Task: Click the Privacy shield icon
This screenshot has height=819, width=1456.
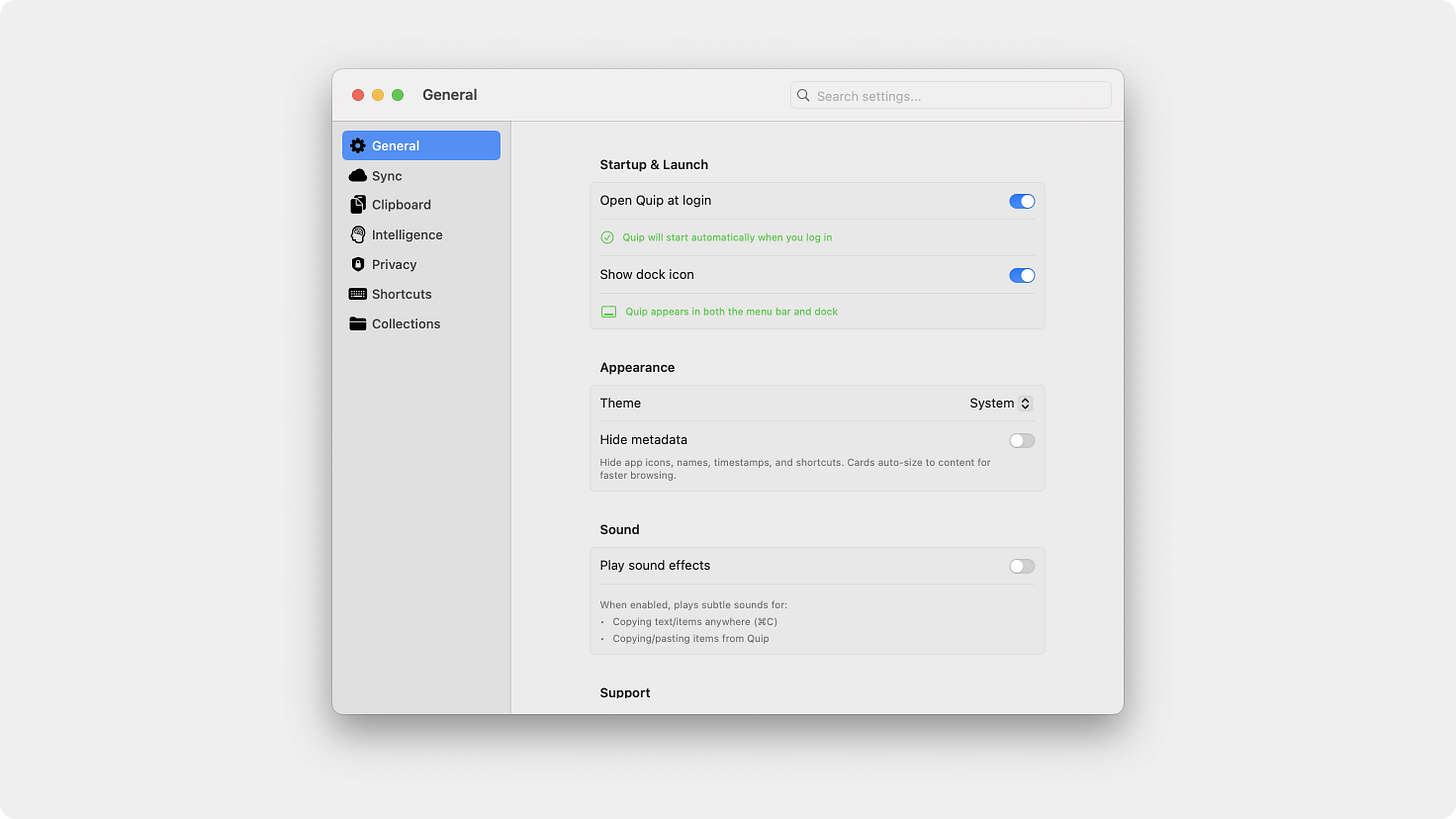Action: click(x=358, y=265)
